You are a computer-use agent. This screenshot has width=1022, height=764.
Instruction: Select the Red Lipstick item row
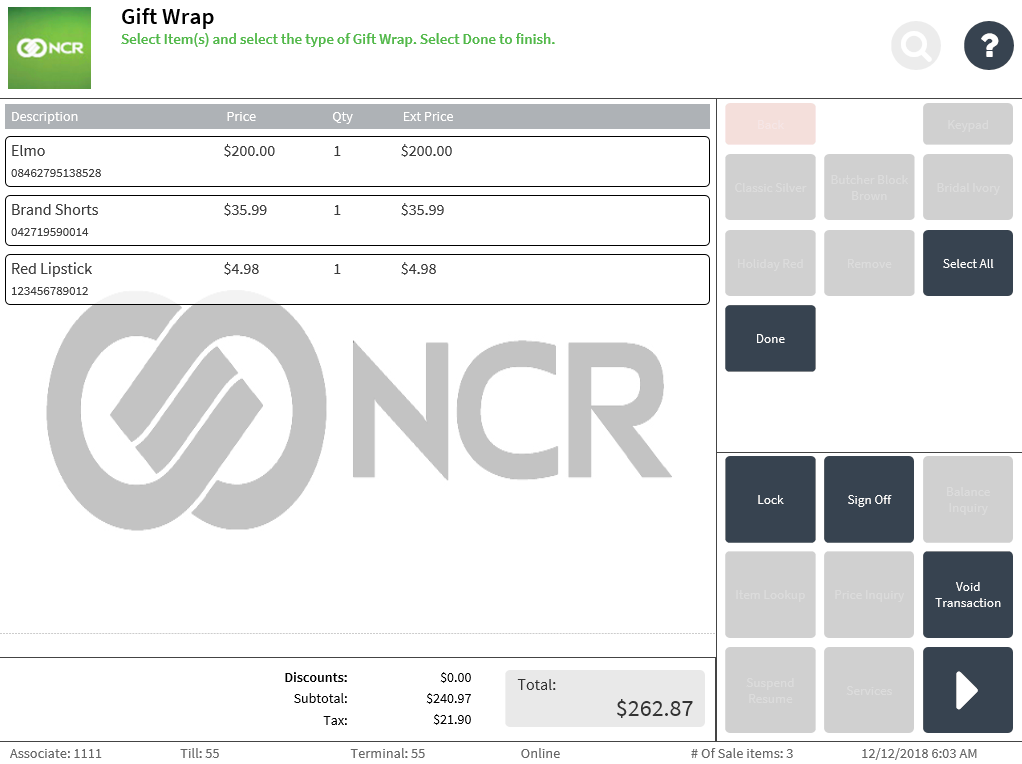[357, 279]
